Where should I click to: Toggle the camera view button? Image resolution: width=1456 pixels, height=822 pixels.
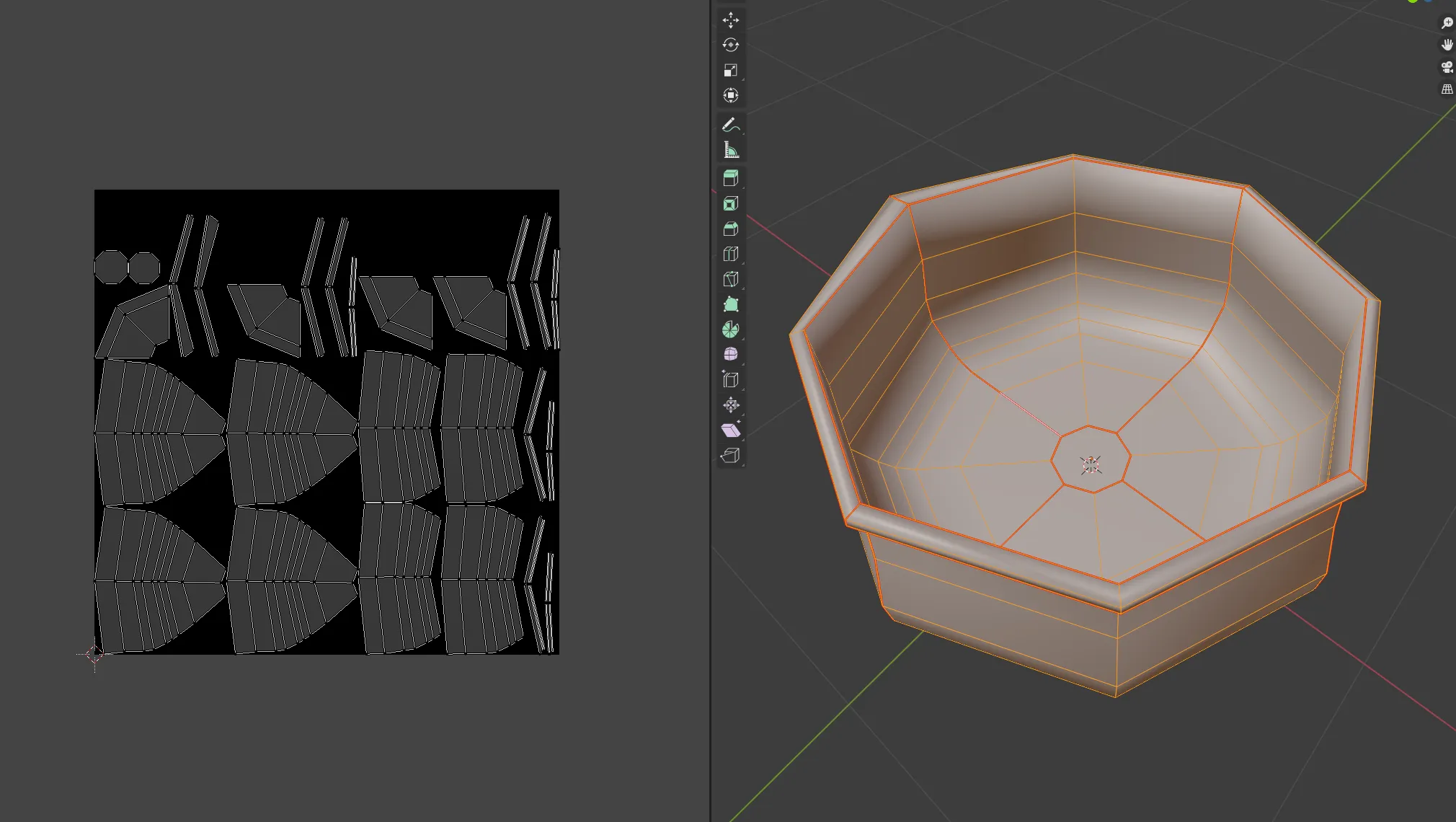click(x=1447, y=67)
